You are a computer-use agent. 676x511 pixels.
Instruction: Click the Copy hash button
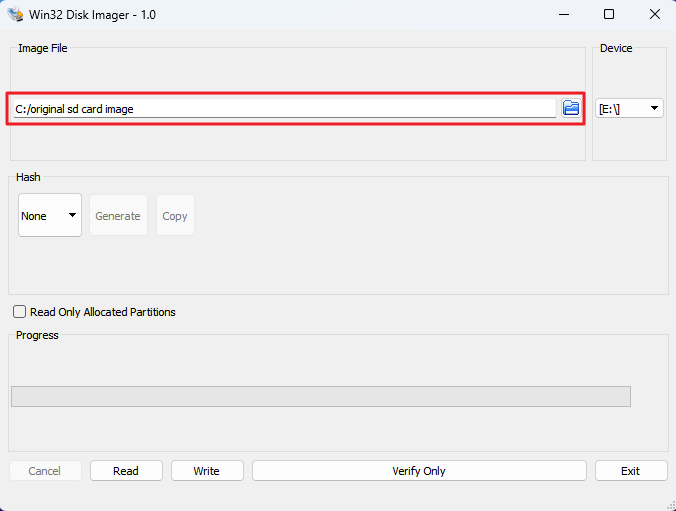(x=175, y=215)
